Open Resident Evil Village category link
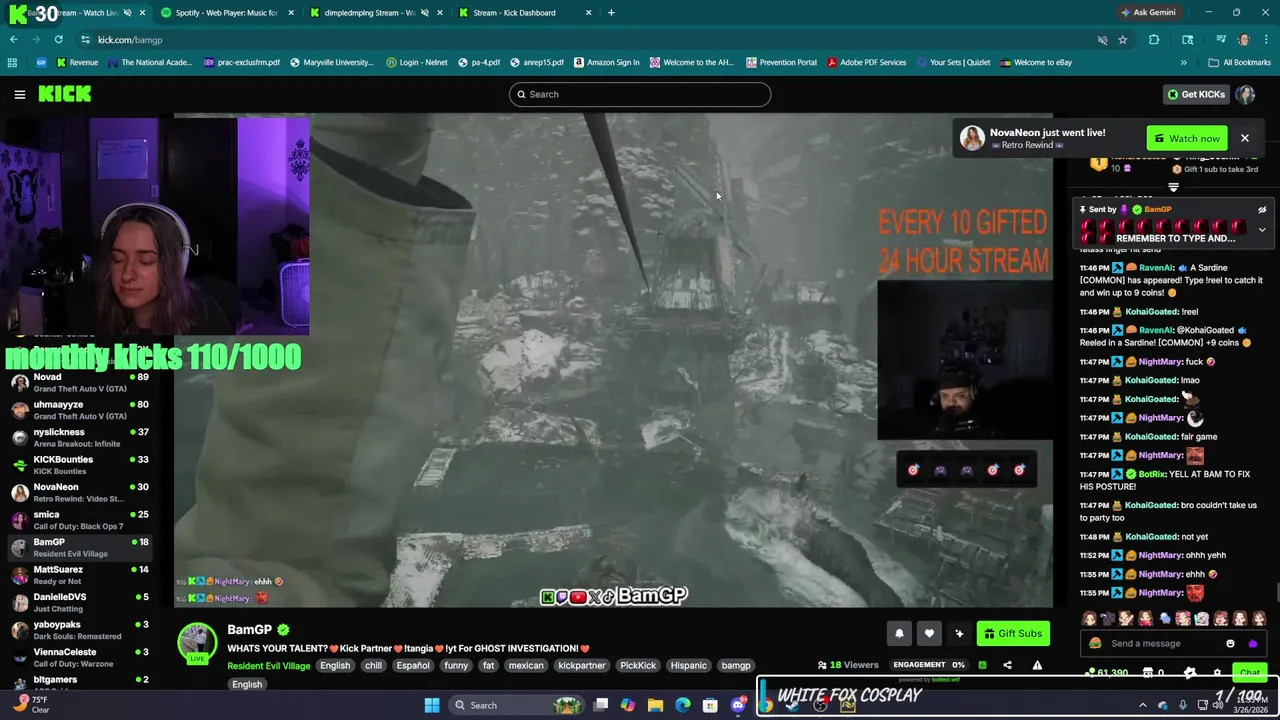 (x=268, y=666)
